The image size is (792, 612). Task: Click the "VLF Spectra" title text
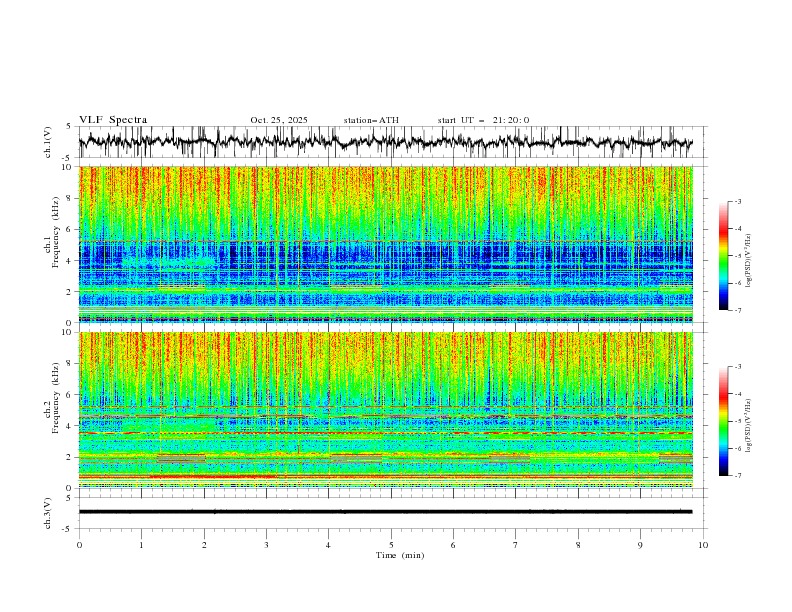pos(113,120)
